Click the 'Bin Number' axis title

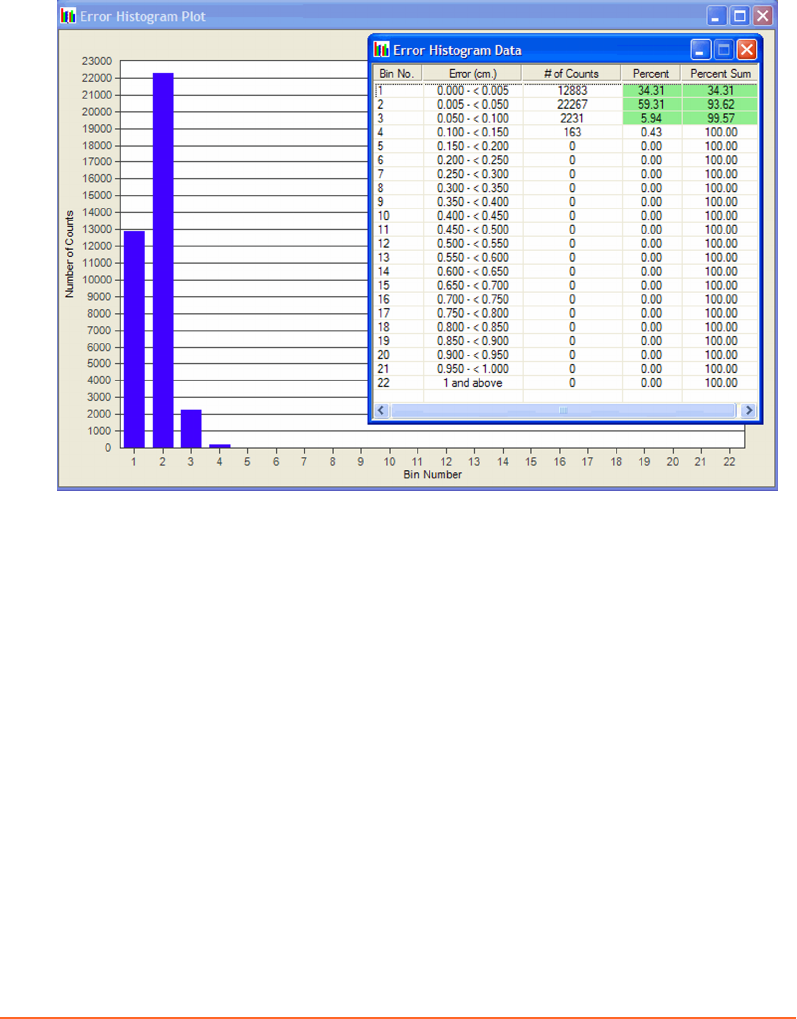432,474
